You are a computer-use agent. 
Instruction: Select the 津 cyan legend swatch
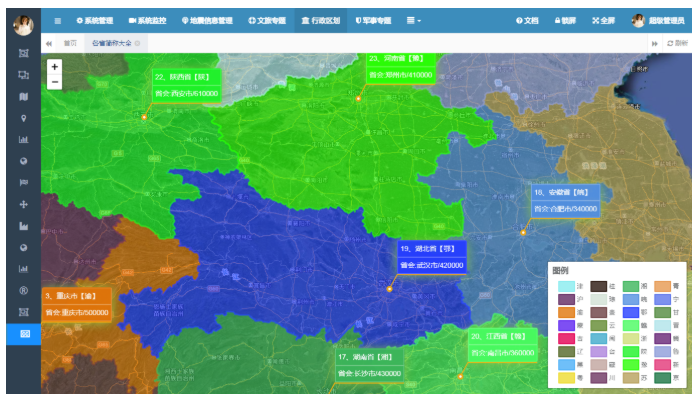pos(566,286)
